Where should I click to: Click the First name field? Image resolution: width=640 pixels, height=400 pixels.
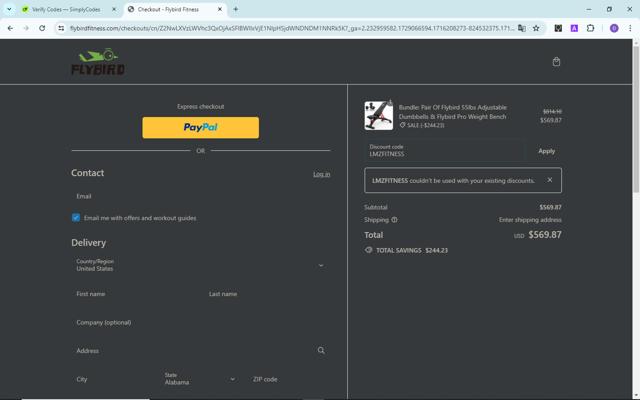[x=134, y=294]
